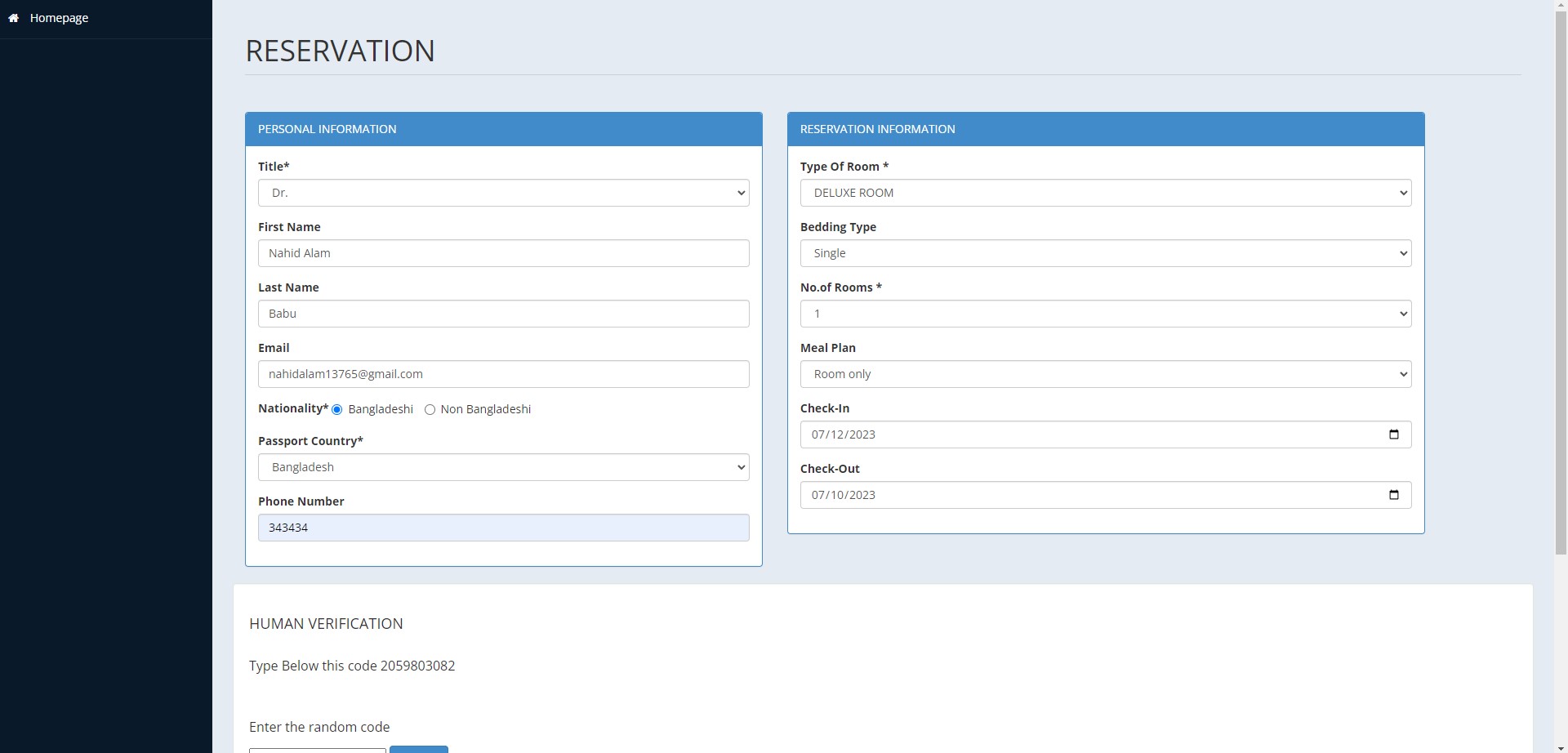This screenshot has height=753, width=1568.
Task: Click the Check-In date value 07/12/2023
Action: click(x=844, y=434)
